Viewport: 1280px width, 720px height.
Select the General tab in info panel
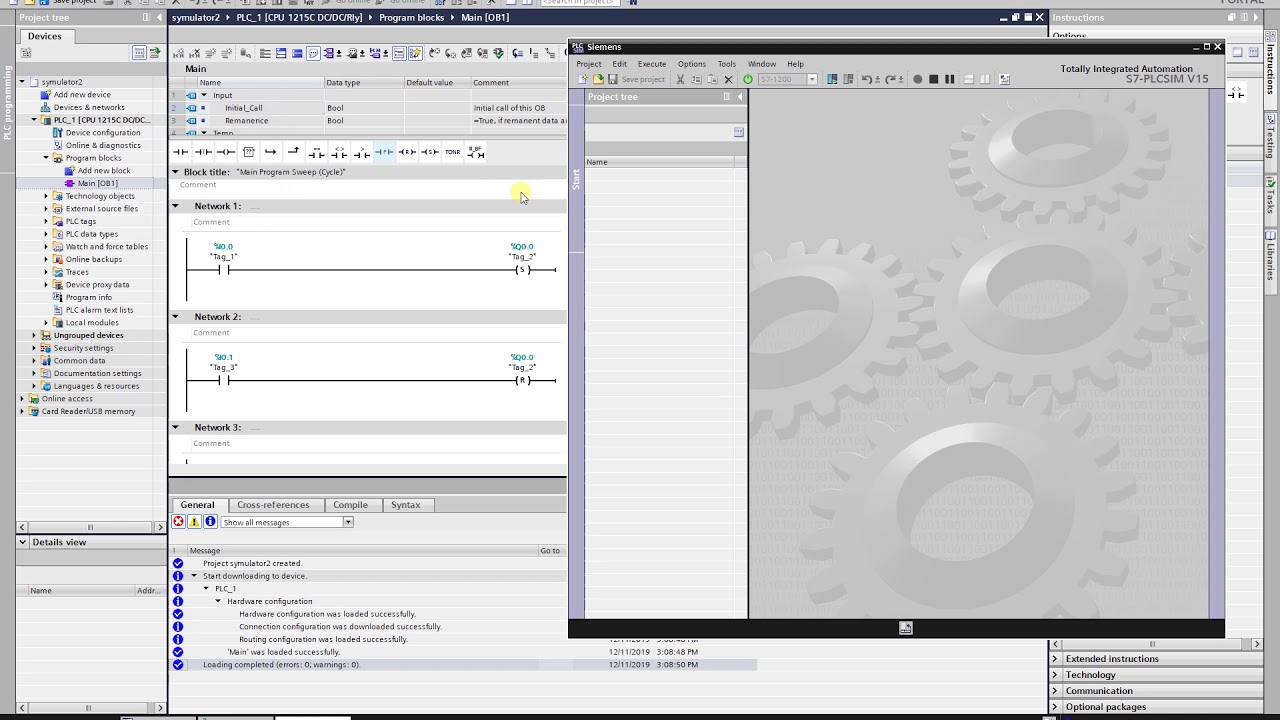pos(197,505)
